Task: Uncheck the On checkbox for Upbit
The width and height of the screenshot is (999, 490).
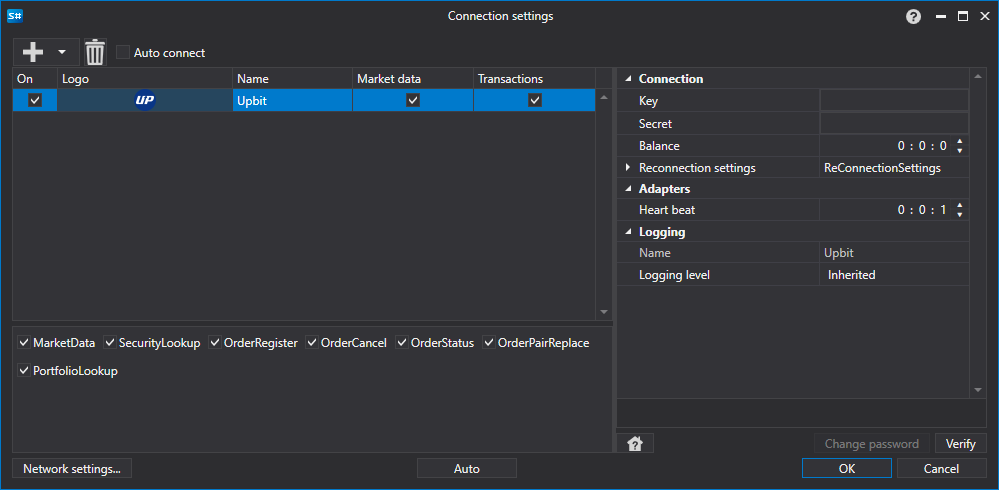Action: pos(35,100)
